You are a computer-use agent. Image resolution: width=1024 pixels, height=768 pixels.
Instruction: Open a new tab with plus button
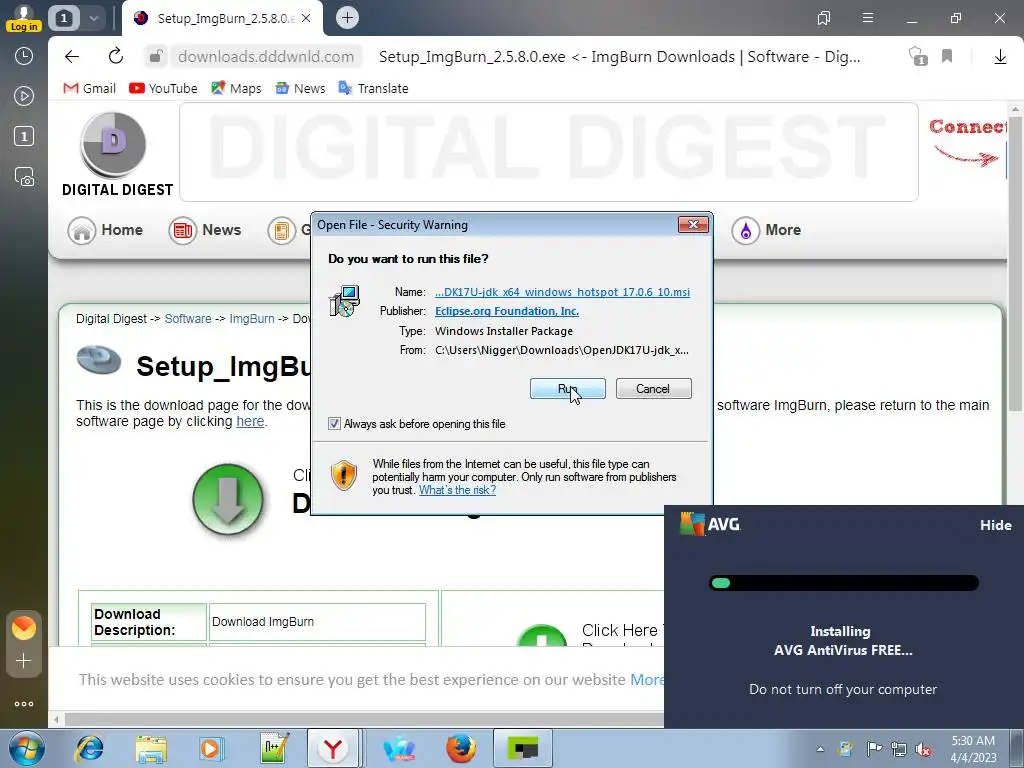(x=347, y=18)
